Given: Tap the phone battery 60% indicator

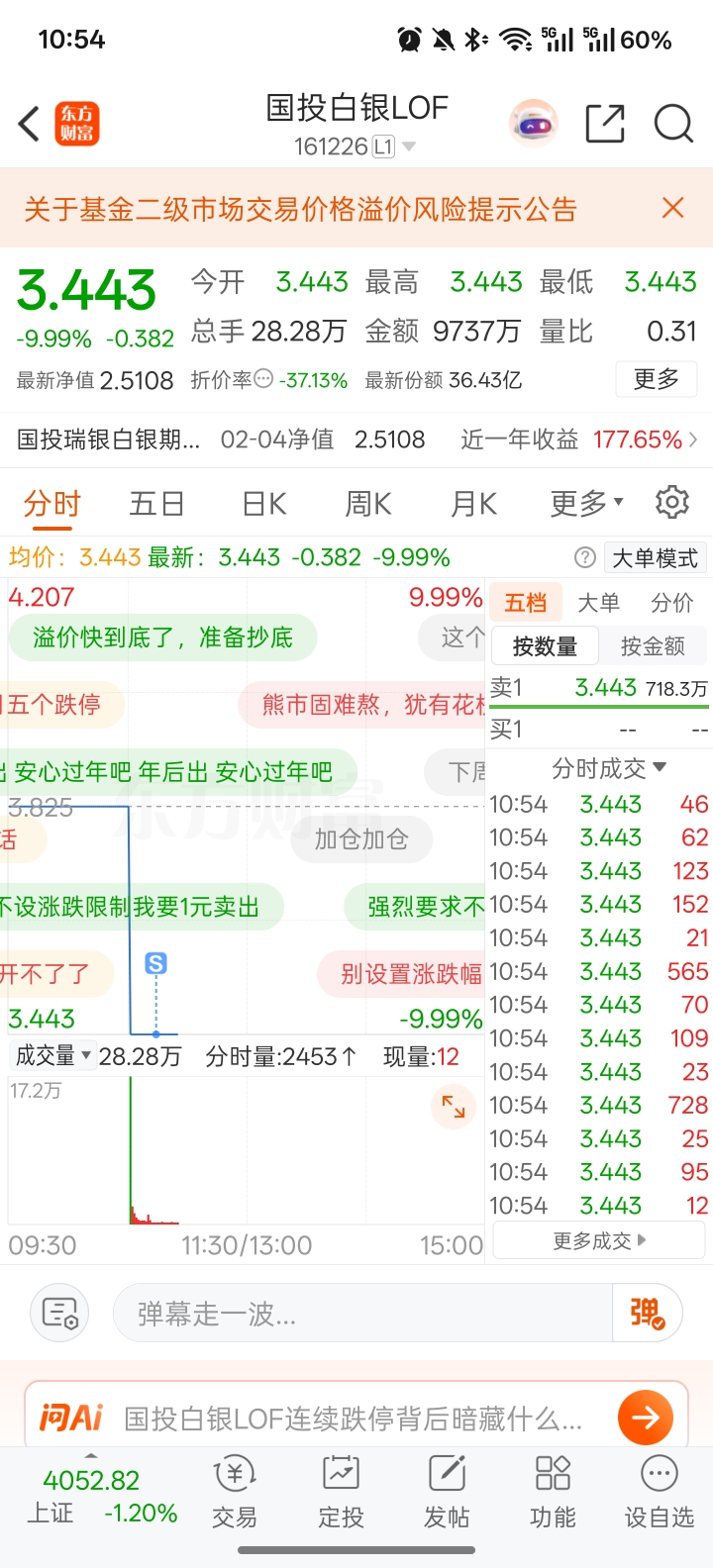Looking at the screenshot, I should click(x=647, y=40).
